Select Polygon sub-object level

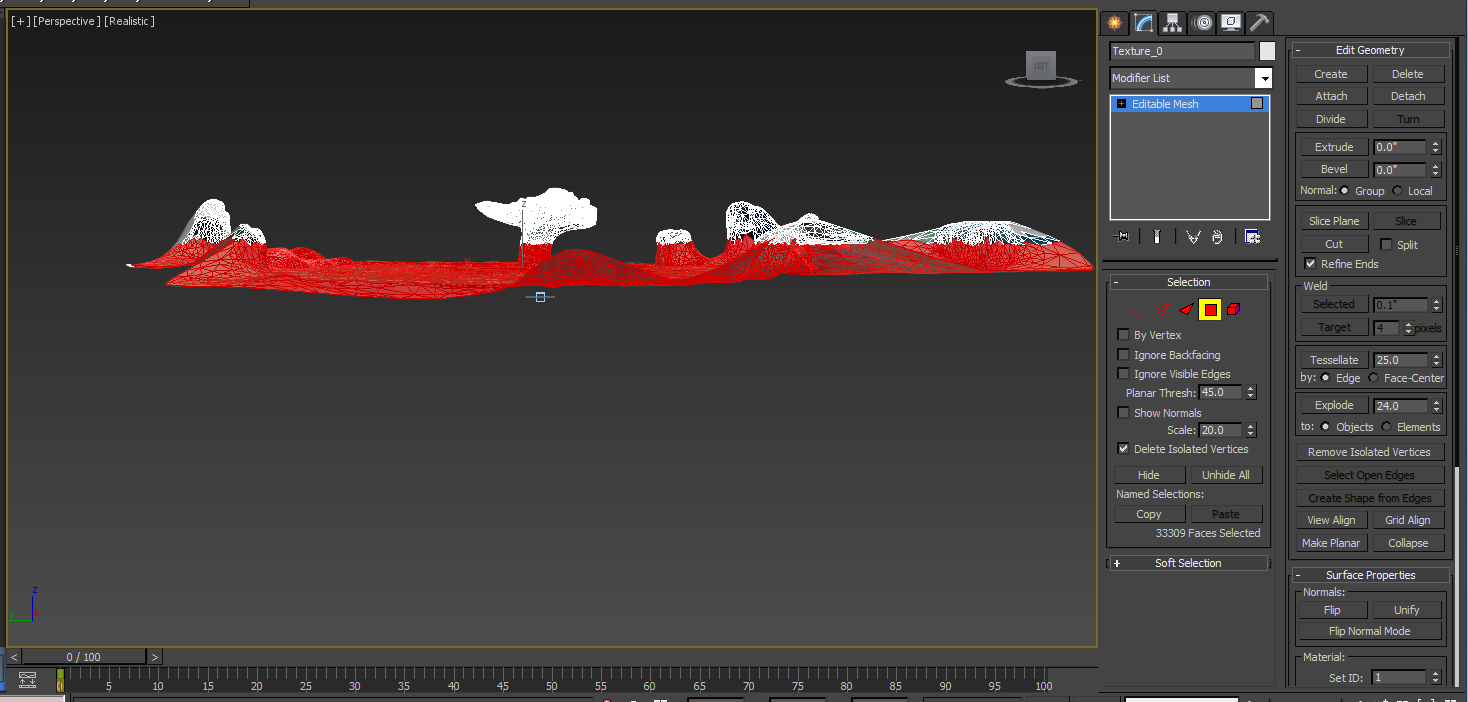click(1210, 310)
